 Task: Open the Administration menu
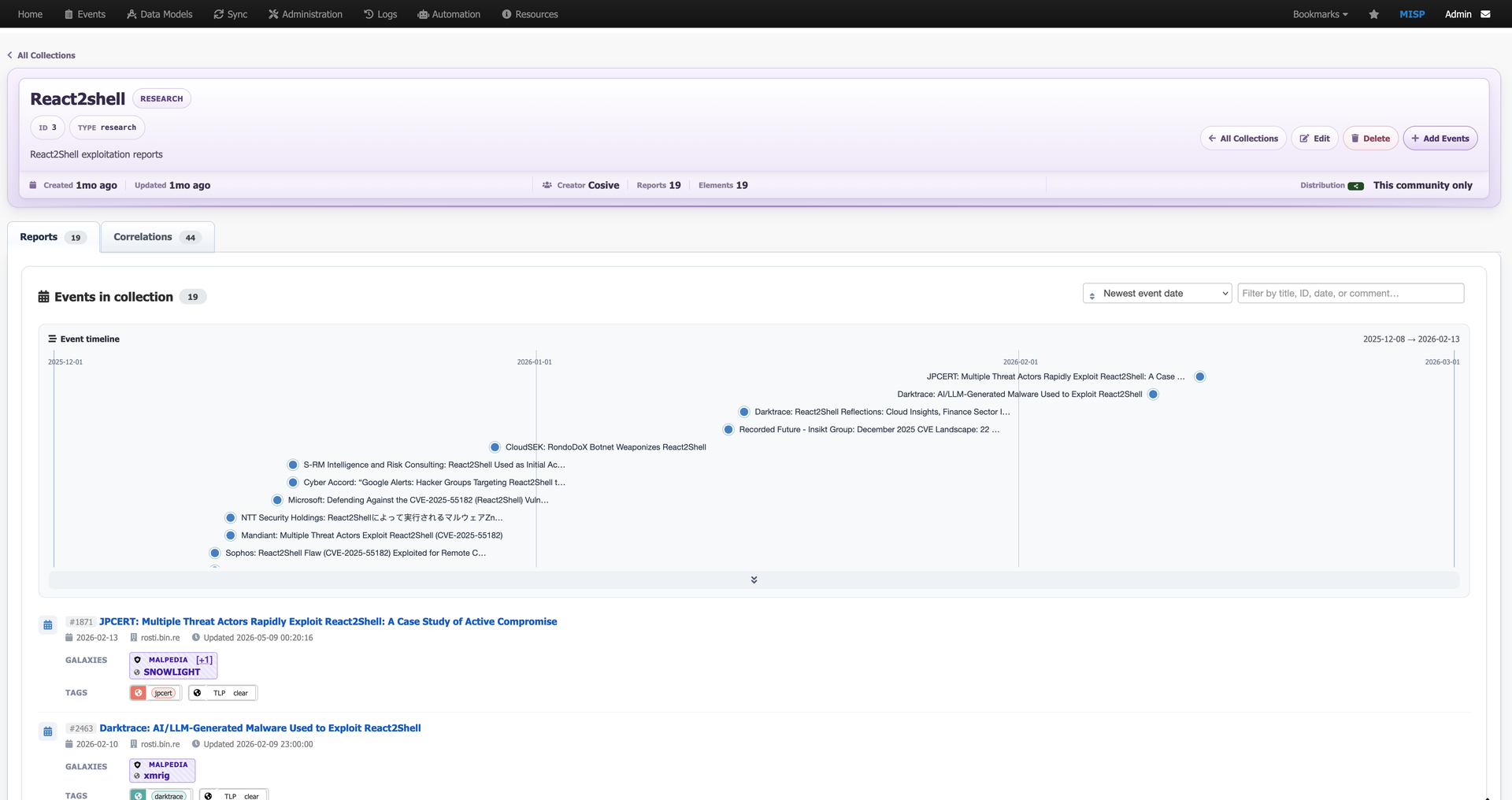coord(305,14)
